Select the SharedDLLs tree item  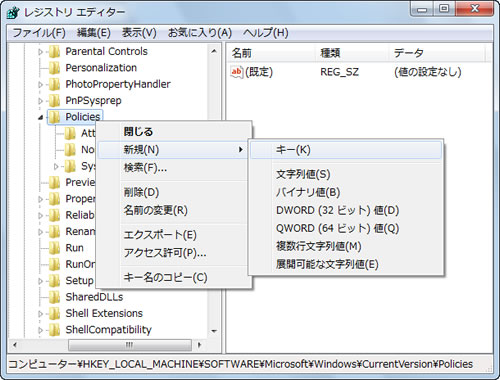click(x=94, y=297)
